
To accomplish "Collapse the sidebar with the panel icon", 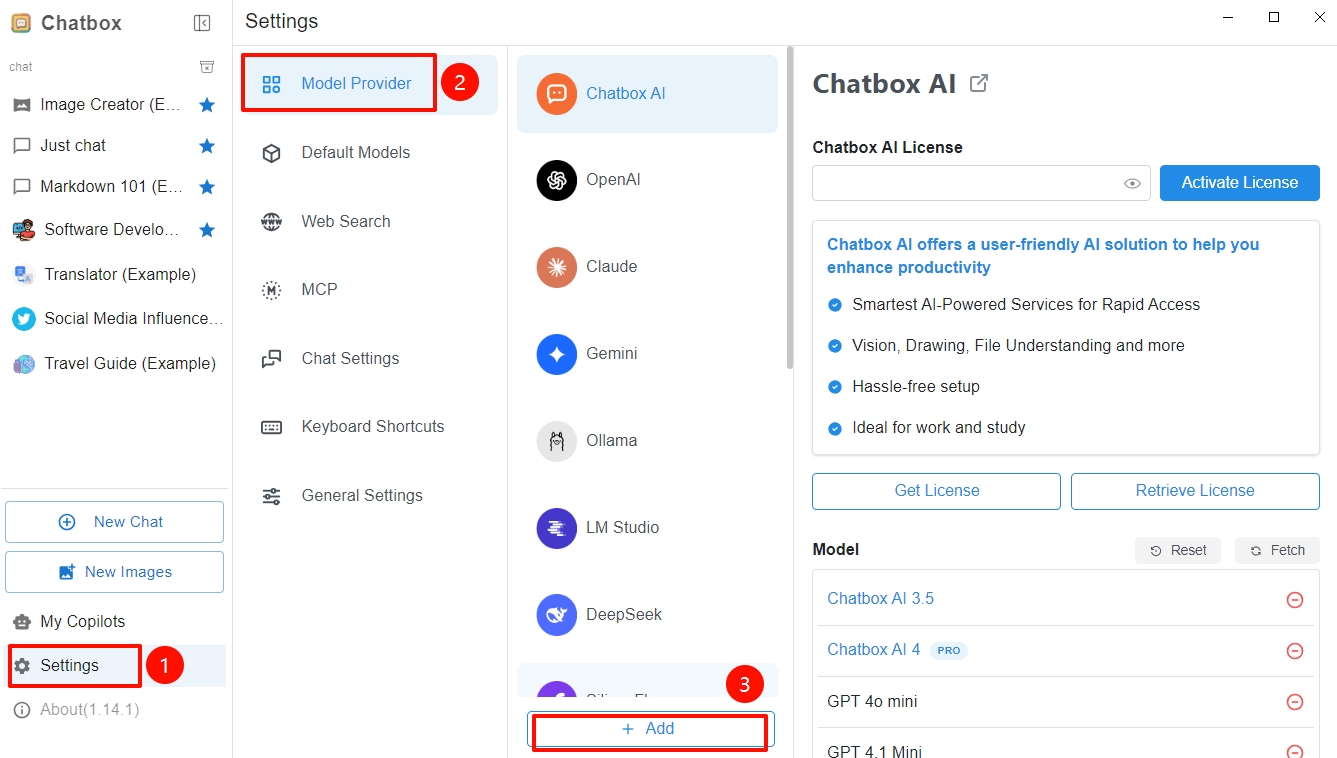I will click(x=202, y=23).
